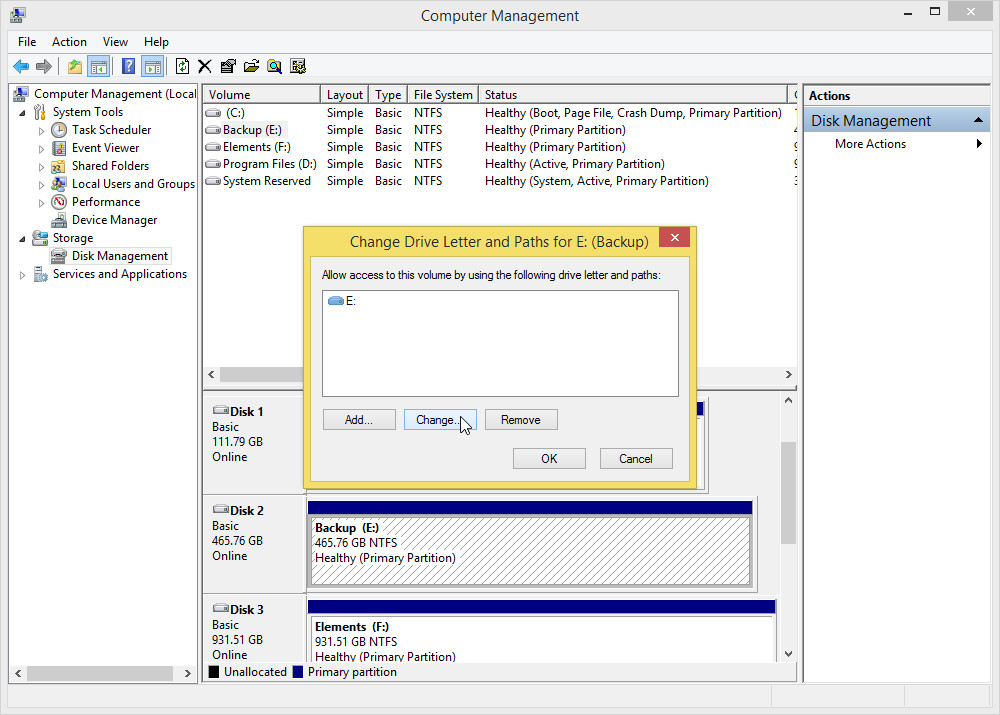Collapse the System Tools tree node

22,113
